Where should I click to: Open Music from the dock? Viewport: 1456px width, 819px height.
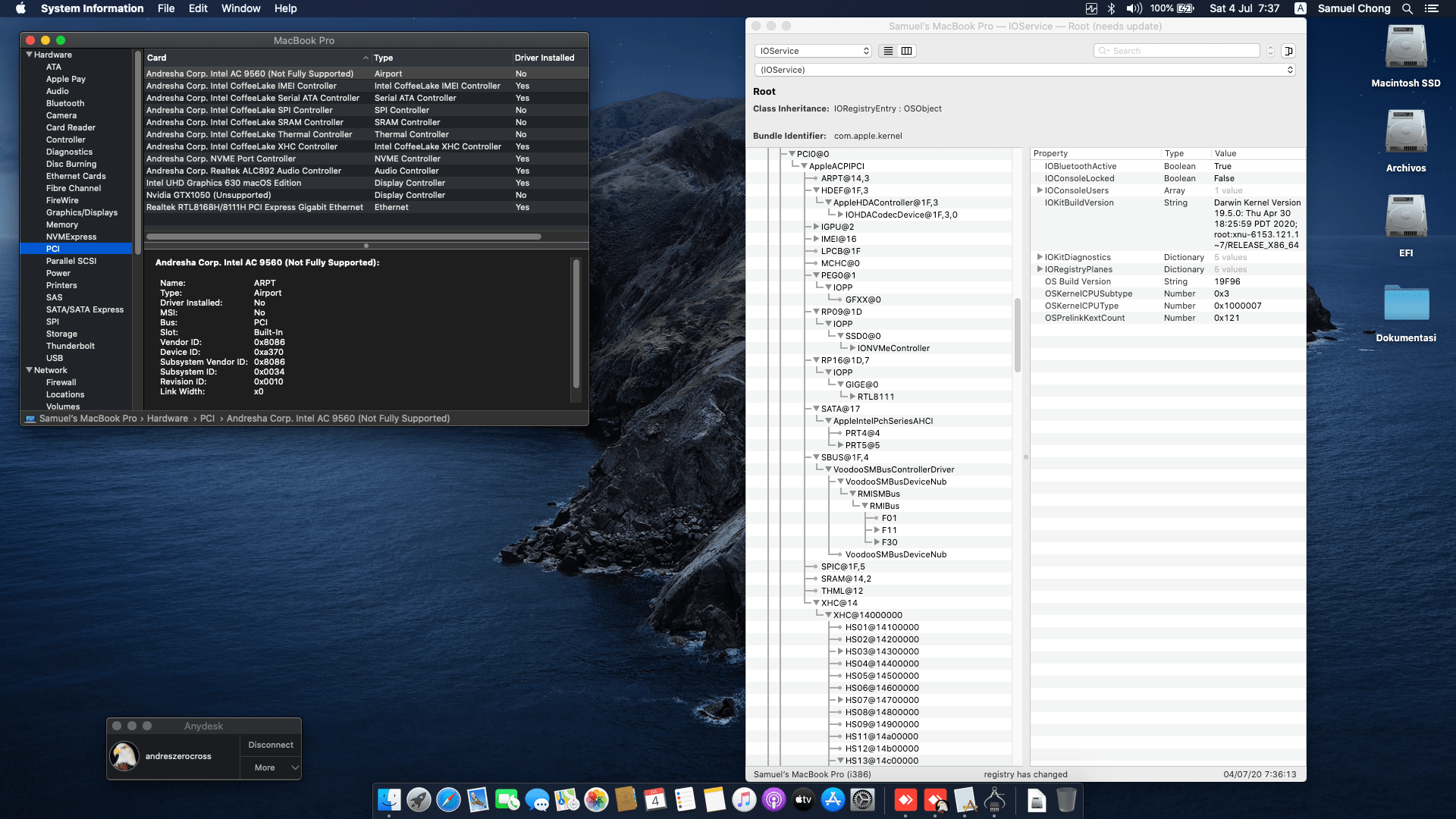[x=744, y=799]
